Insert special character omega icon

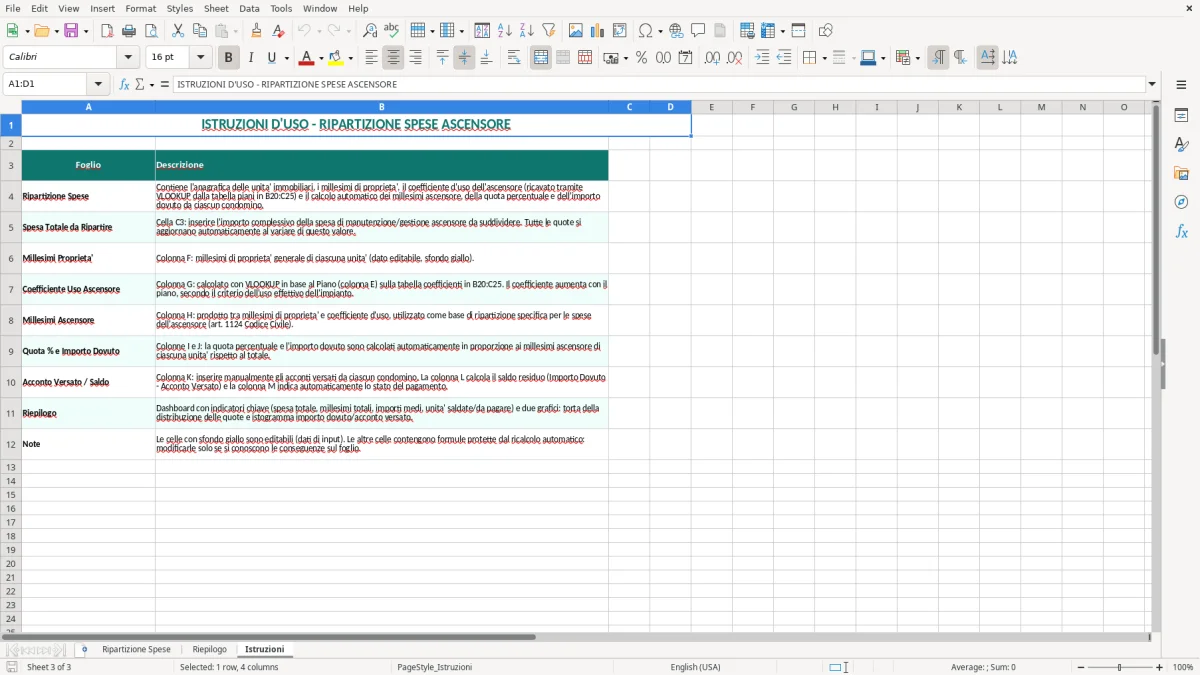(x=645, y=31)
